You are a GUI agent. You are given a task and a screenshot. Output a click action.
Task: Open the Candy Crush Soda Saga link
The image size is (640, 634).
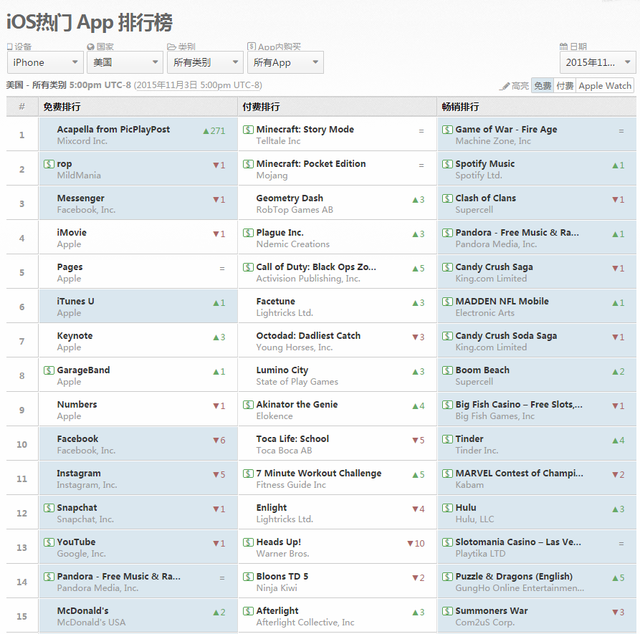click(x=506, y=336)
